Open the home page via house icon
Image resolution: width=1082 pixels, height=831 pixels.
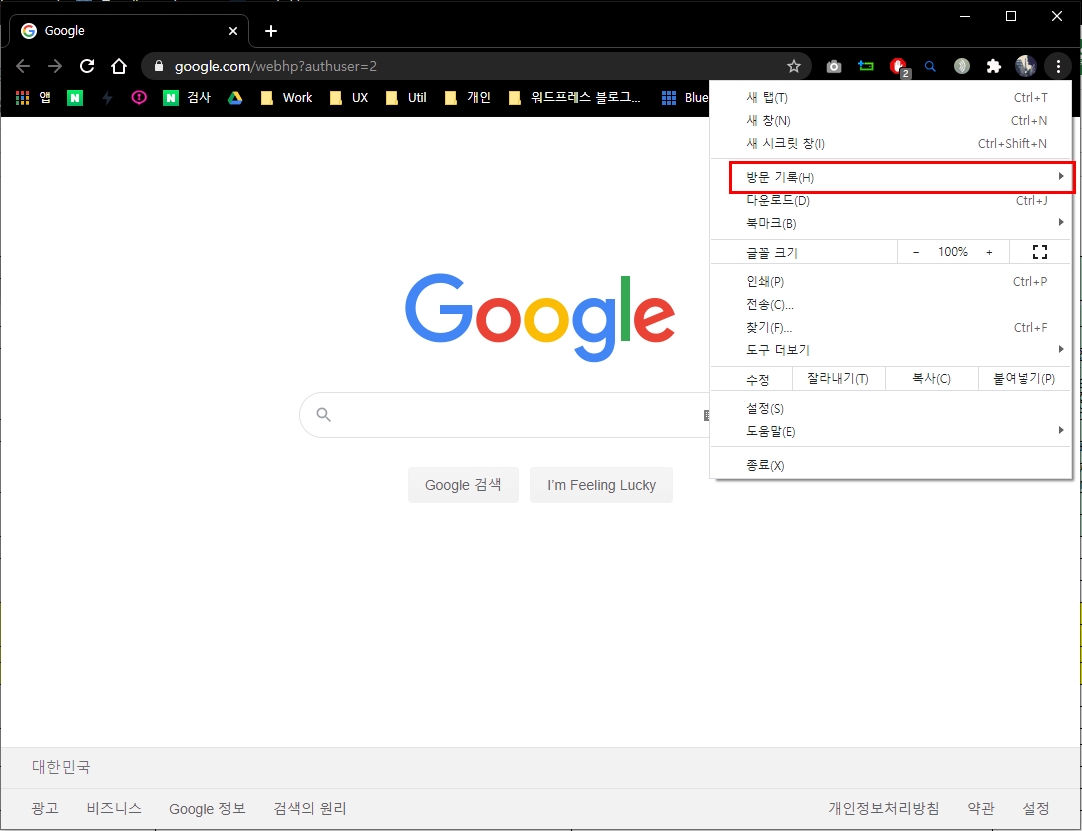point(119,66)
